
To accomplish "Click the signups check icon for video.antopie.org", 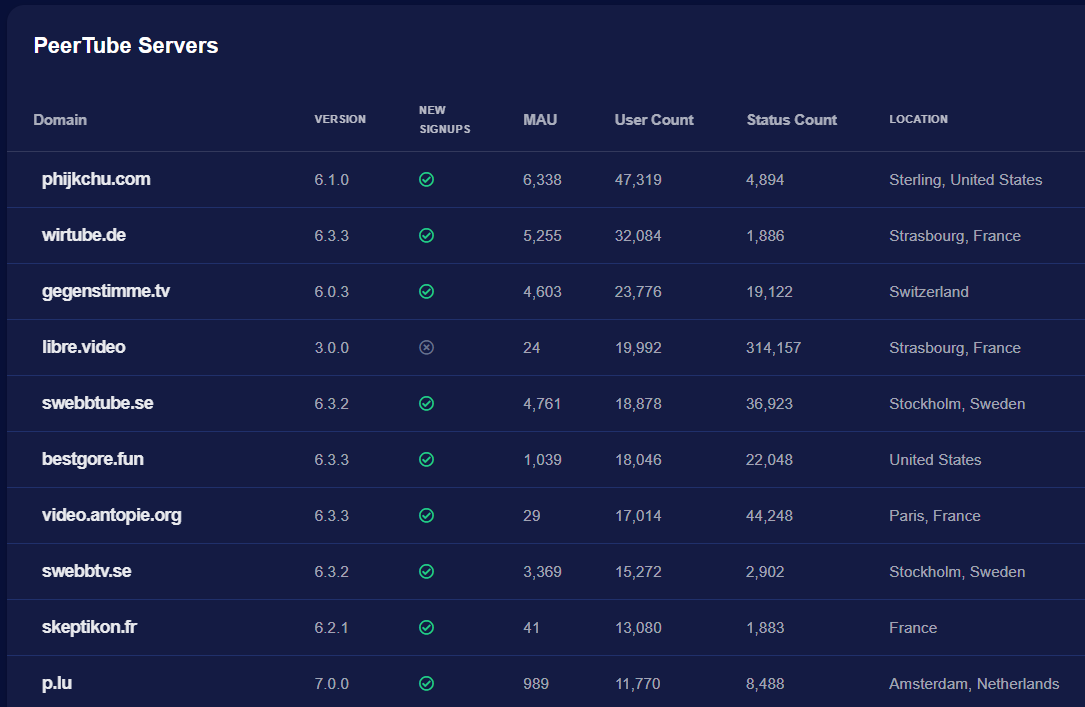I will point(426,515).
